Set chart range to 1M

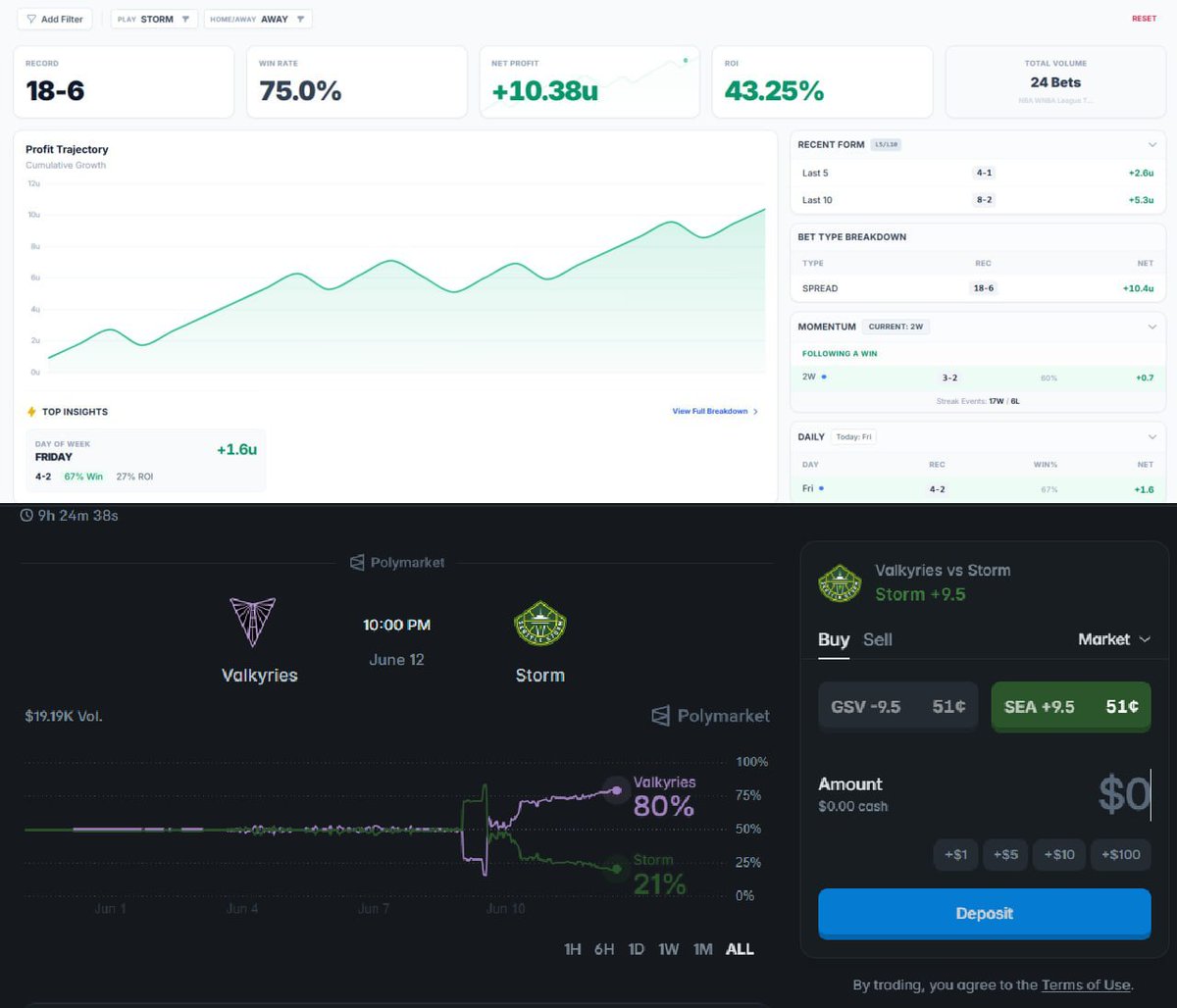point(702,949)
